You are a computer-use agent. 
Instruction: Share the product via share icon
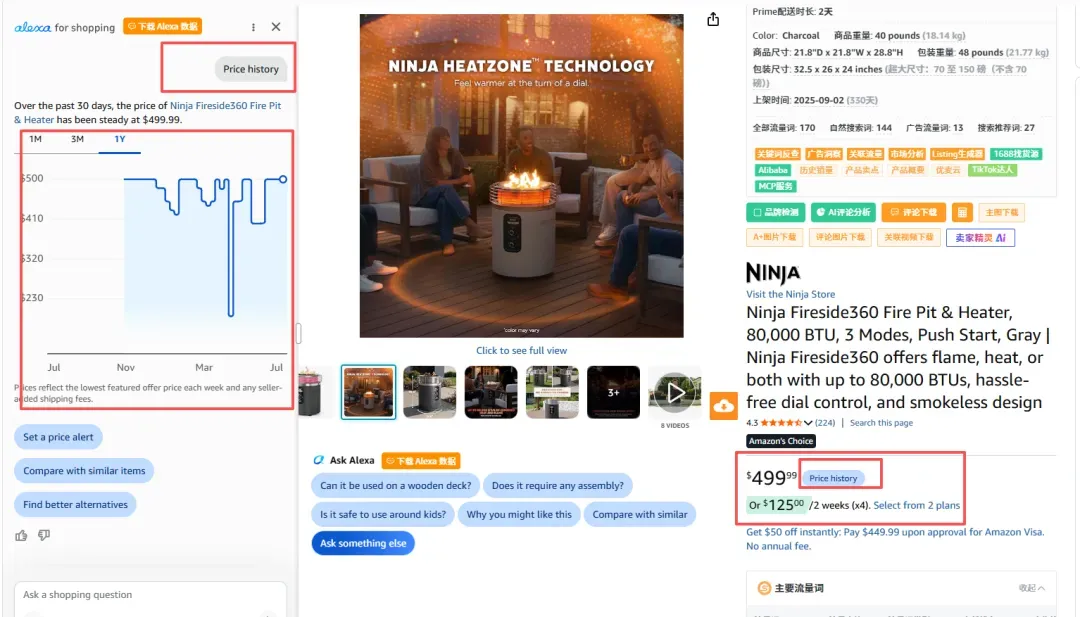pos(713,19)
